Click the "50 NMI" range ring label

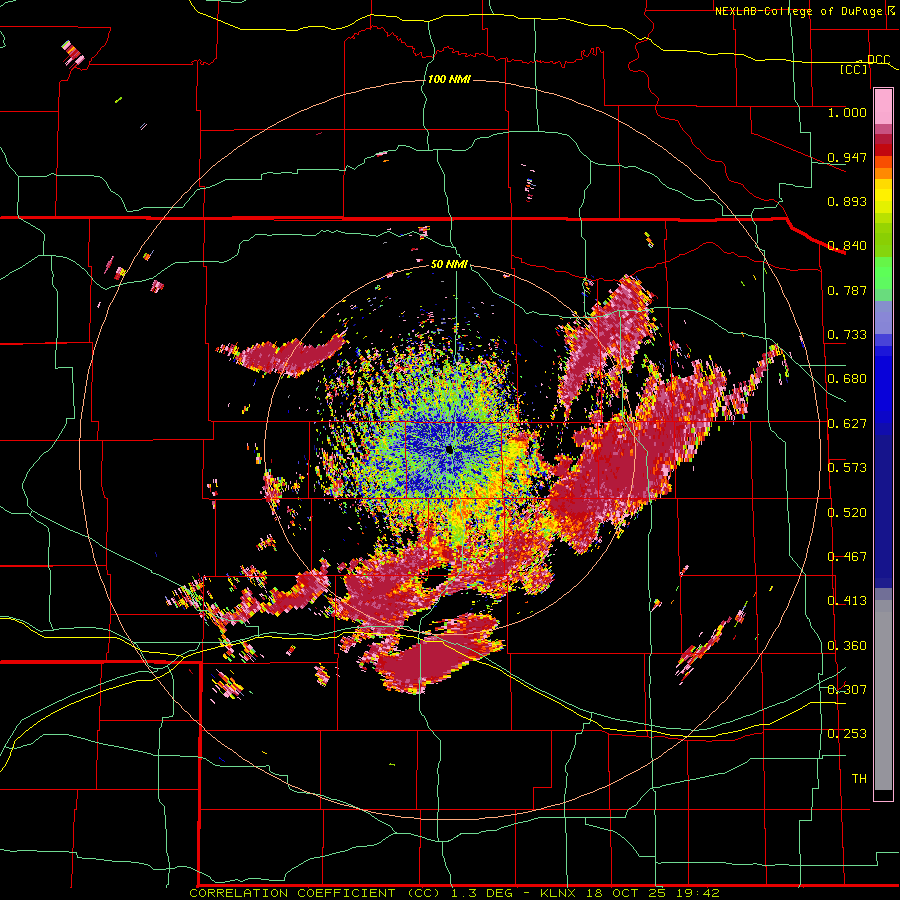click(449, 264)
